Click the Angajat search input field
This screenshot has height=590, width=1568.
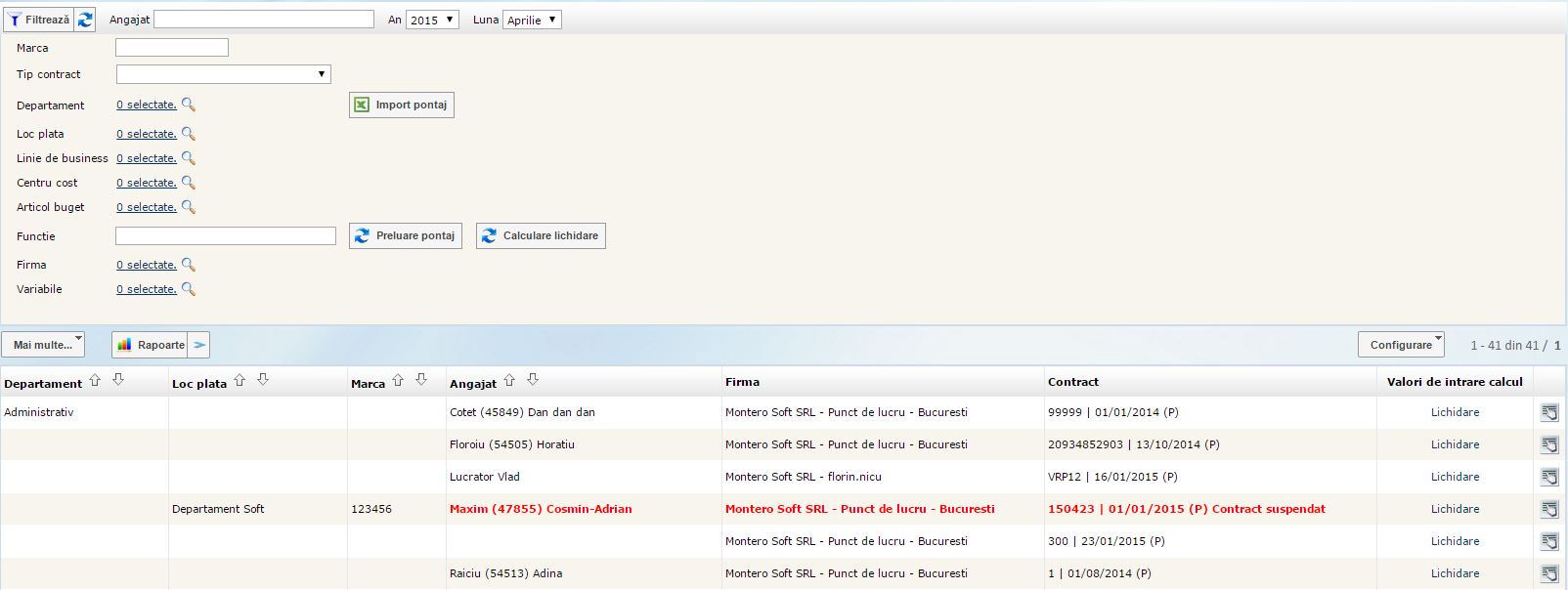click(264, 20)
